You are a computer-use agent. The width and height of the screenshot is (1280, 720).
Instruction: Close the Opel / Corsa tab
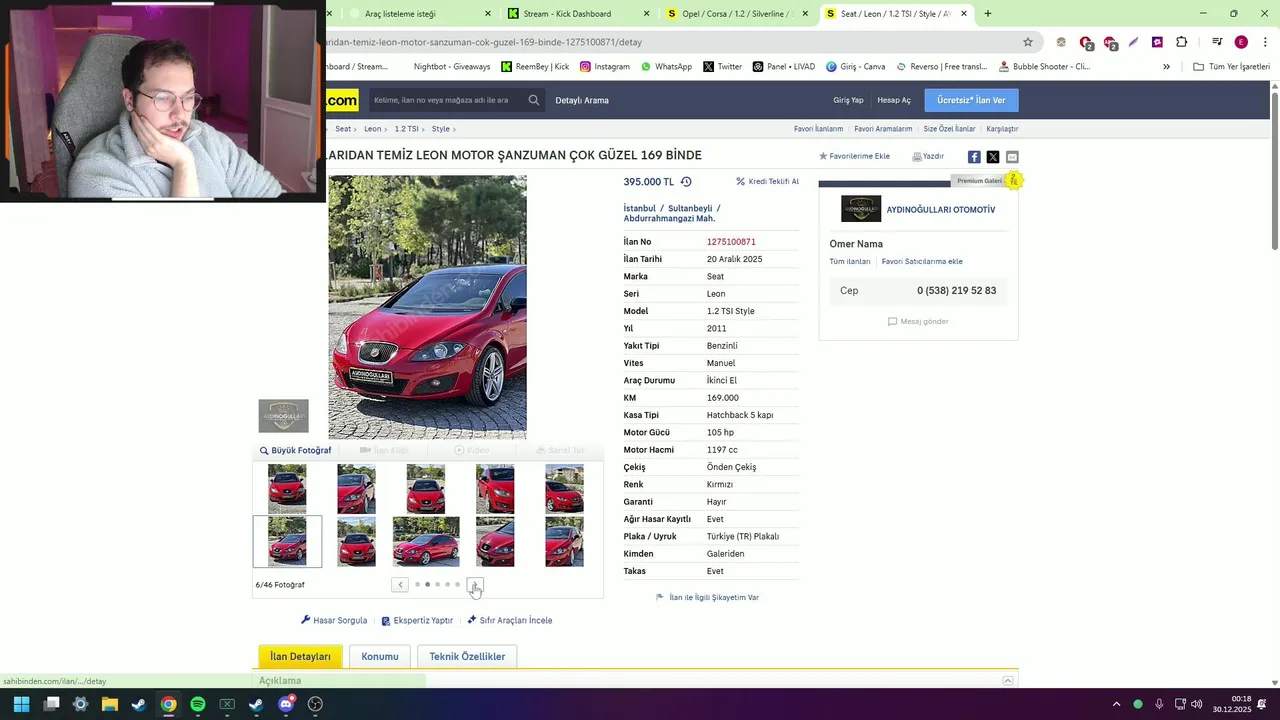pos(805,14)
